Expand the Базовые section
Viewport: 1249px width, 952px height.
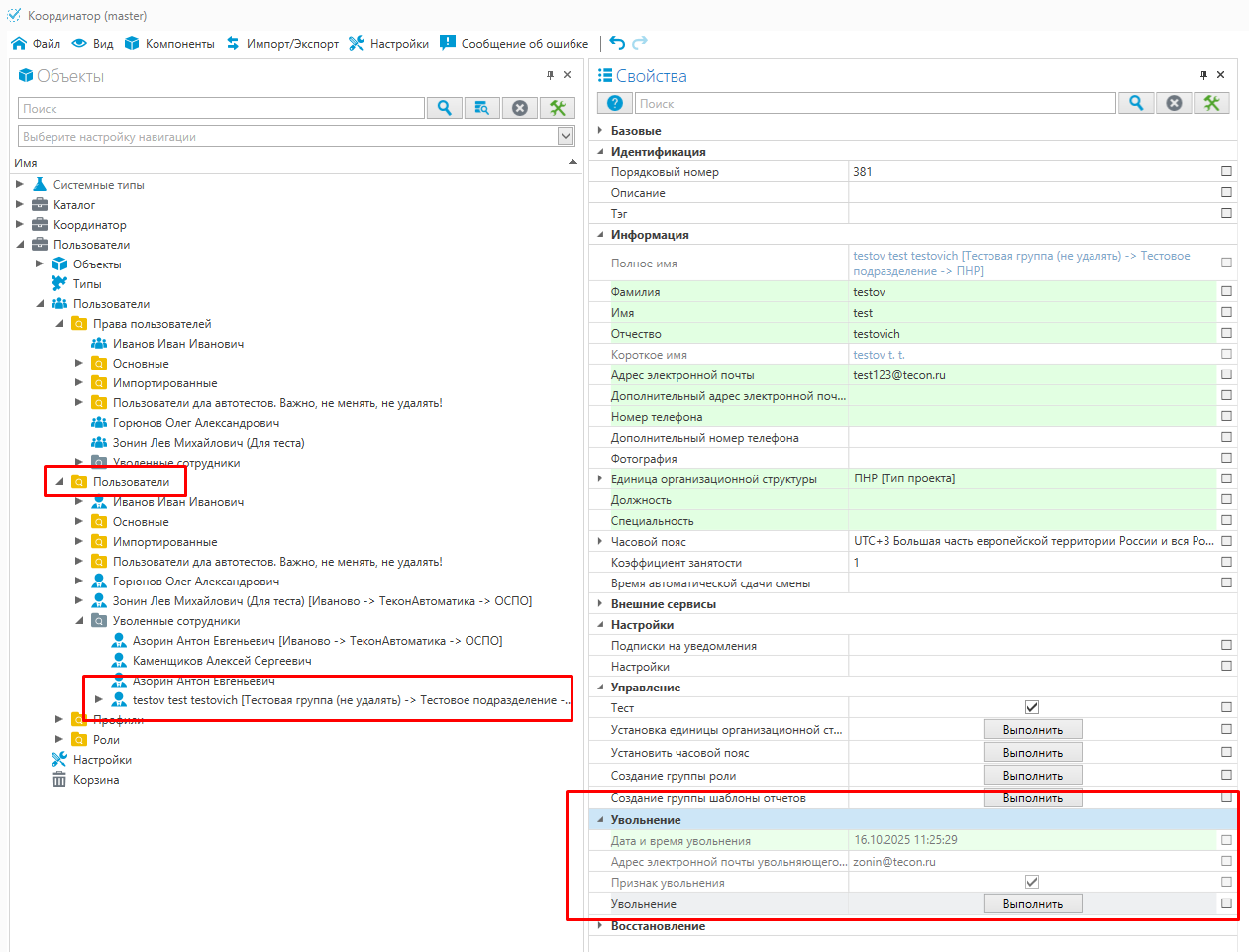(600, 131)
